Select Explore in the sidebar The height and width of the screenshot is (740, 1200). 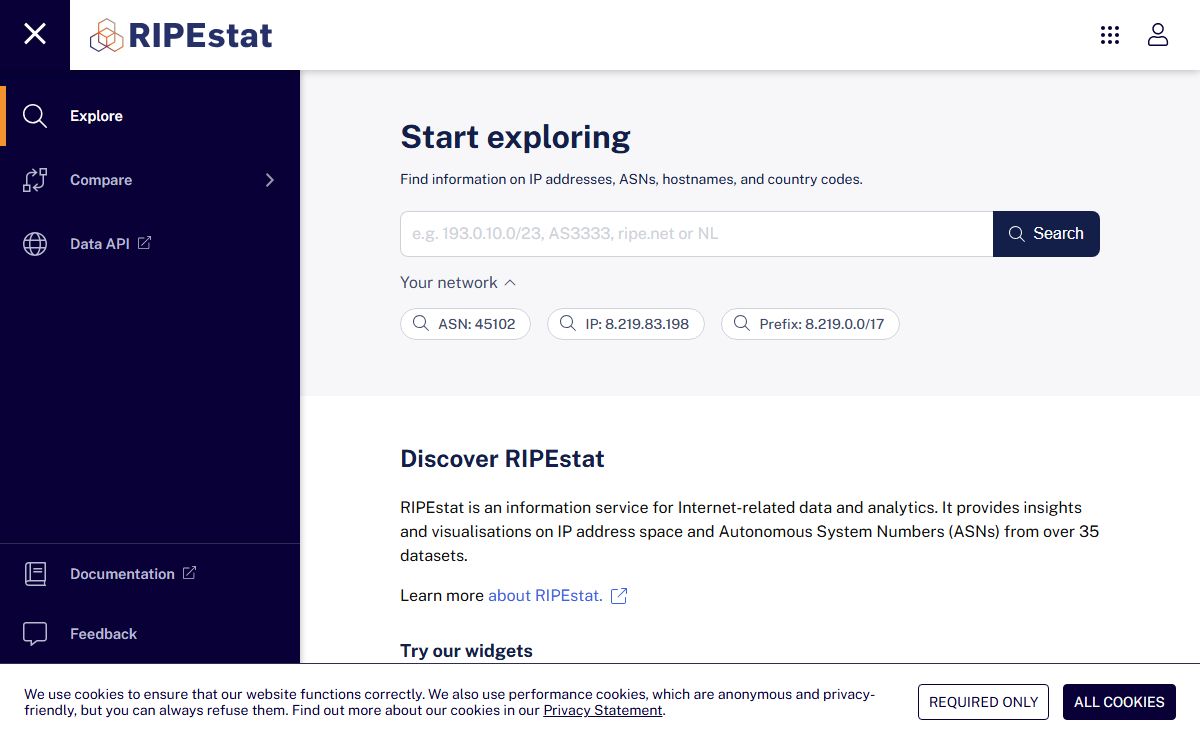pos(96,116)
